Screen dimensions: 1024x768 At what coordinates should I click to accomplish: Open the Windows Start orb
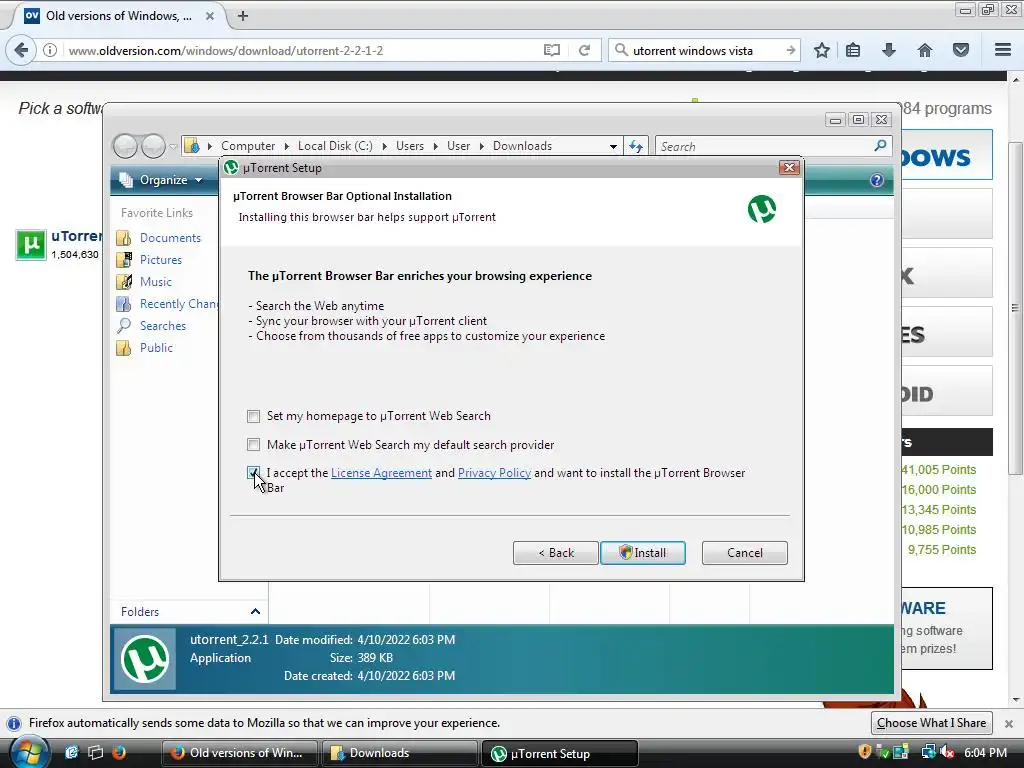point(30,752)
